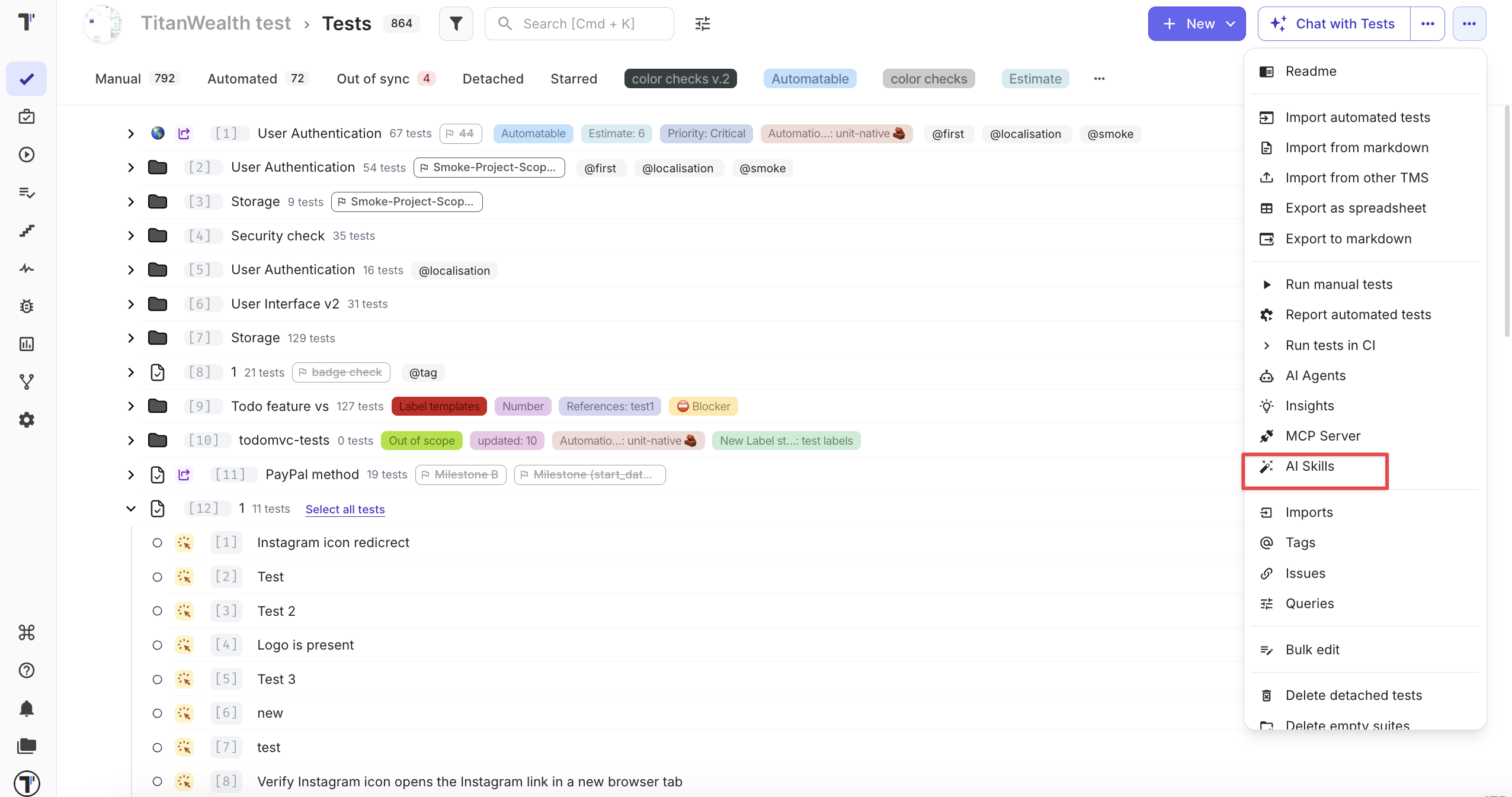1512x797 pixels.
Task: Open the notifications bell icon
Action: pyautogui.click(x=27, y=708)
